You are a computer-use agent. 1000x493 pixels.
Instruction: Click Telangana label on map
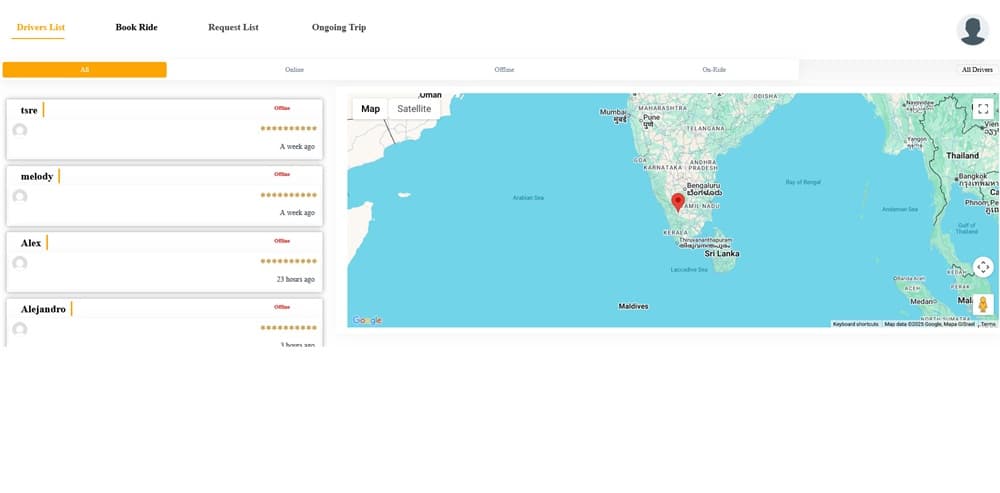pos(704,128)
